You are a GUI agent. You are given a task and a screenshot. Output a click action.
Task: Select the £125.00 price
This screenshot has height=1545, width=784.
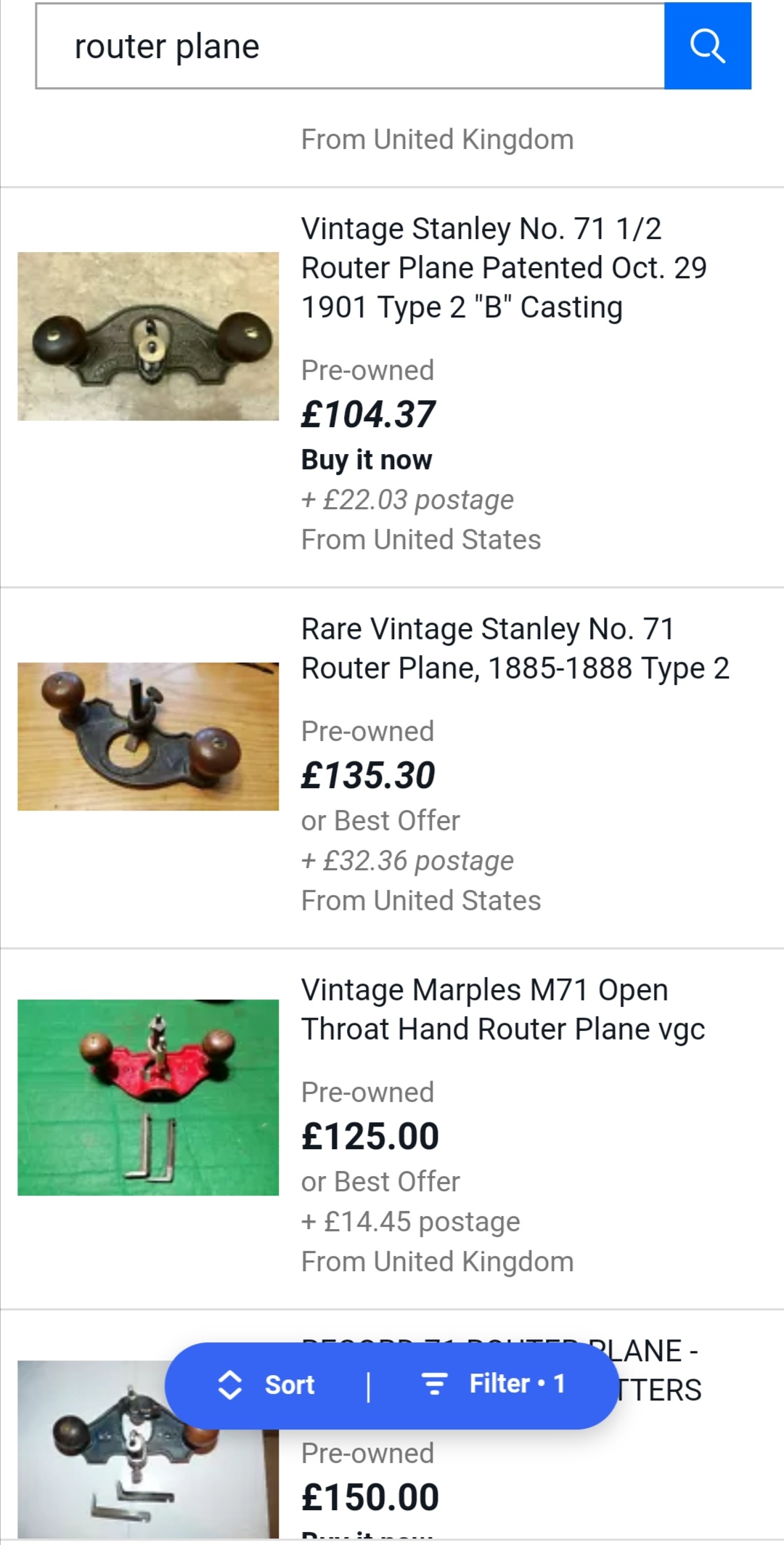click(370, 1137)
